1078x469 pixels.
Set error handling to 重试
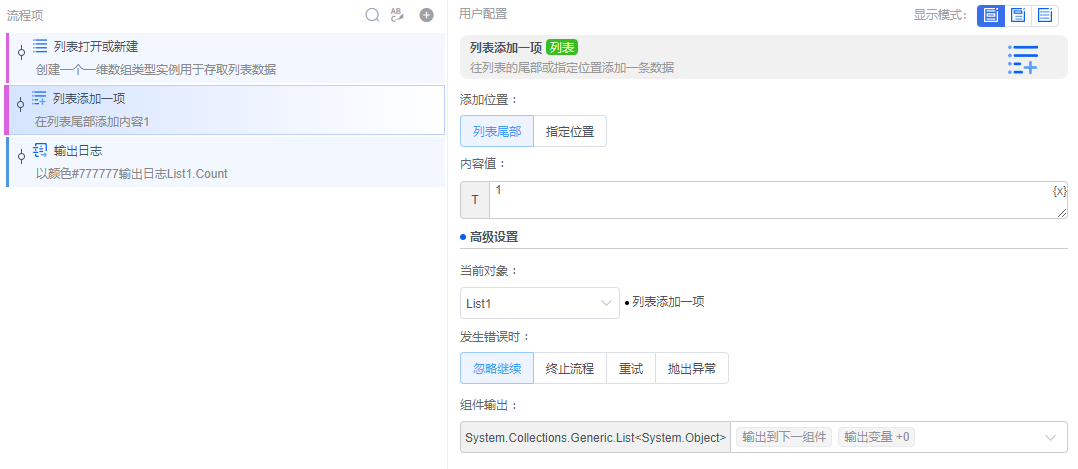[631, 369]
